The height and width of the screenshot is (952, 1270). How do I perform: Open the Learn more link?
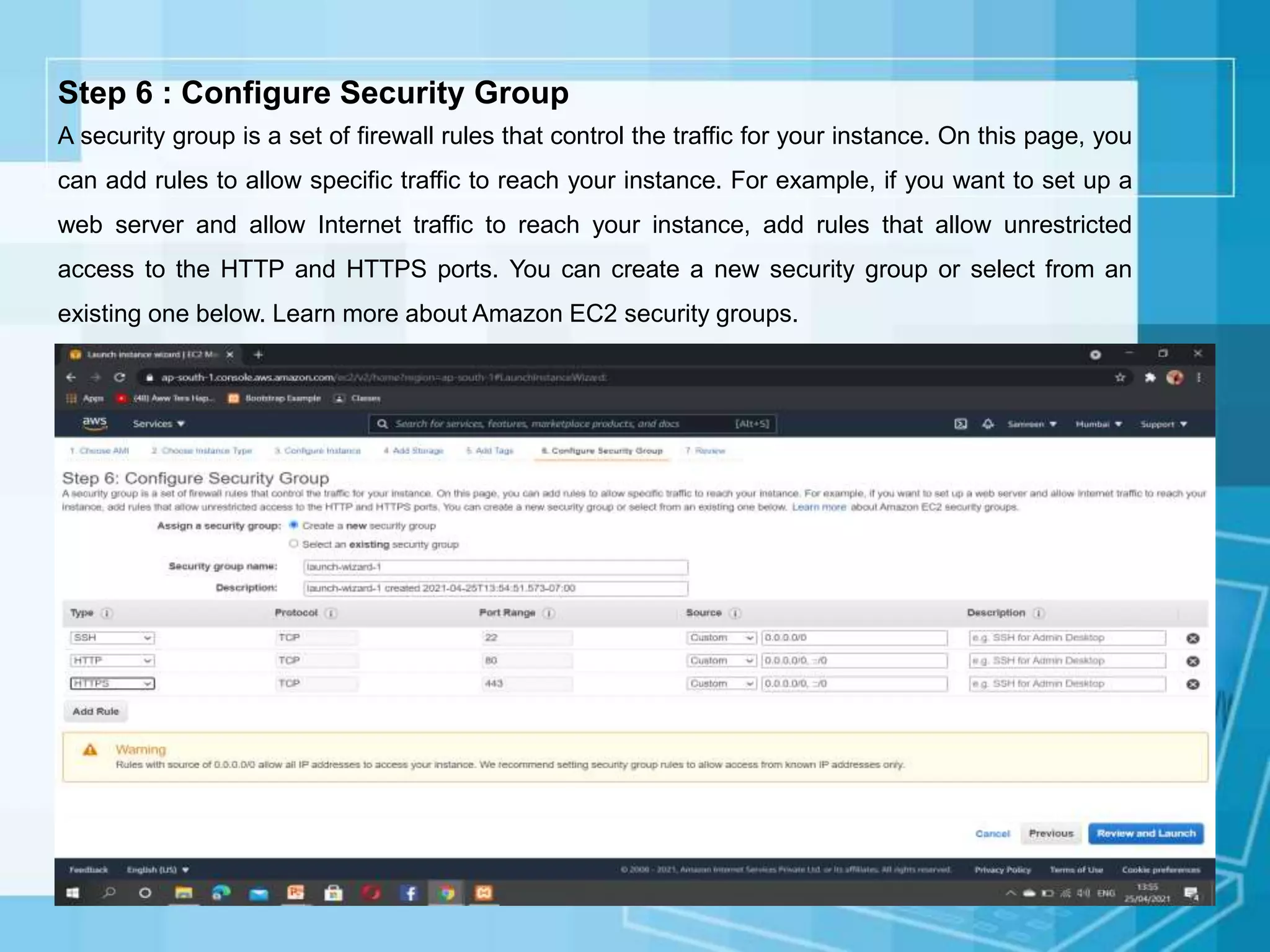[819, 507]
